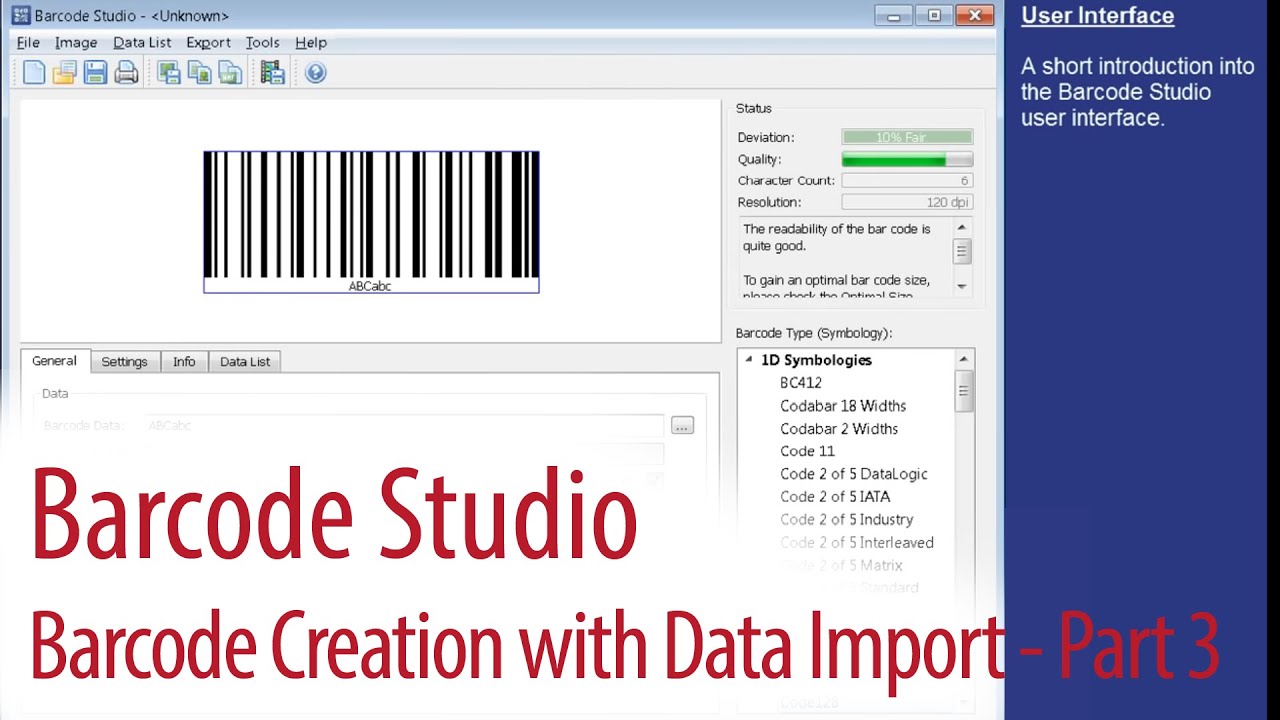Select Code 2 of 5 Industry
This screenshot has height=720, width=1280.
847,520
